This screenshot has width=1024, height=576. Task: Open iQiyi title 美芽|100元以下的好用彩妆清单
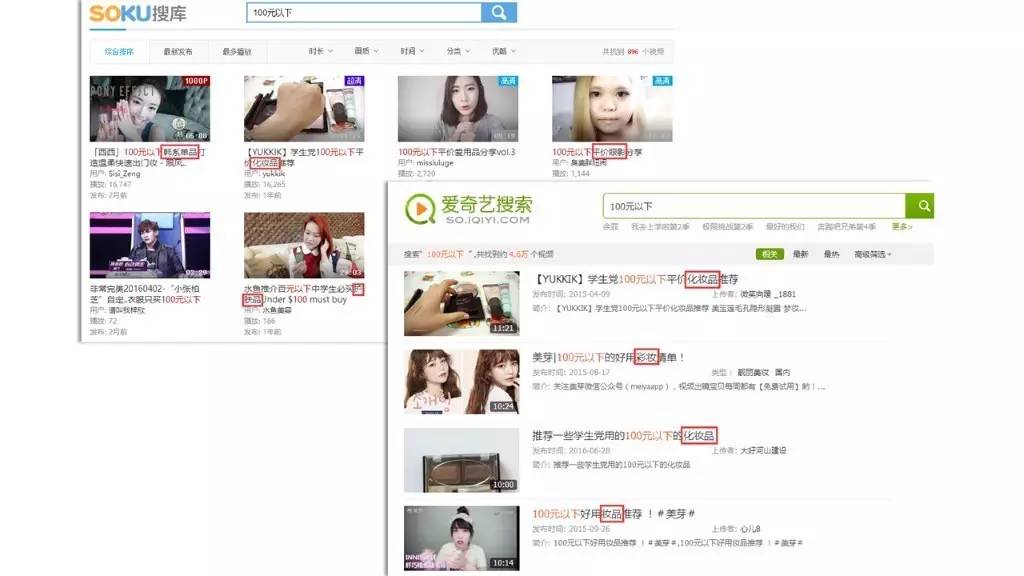tap(609, 358)
